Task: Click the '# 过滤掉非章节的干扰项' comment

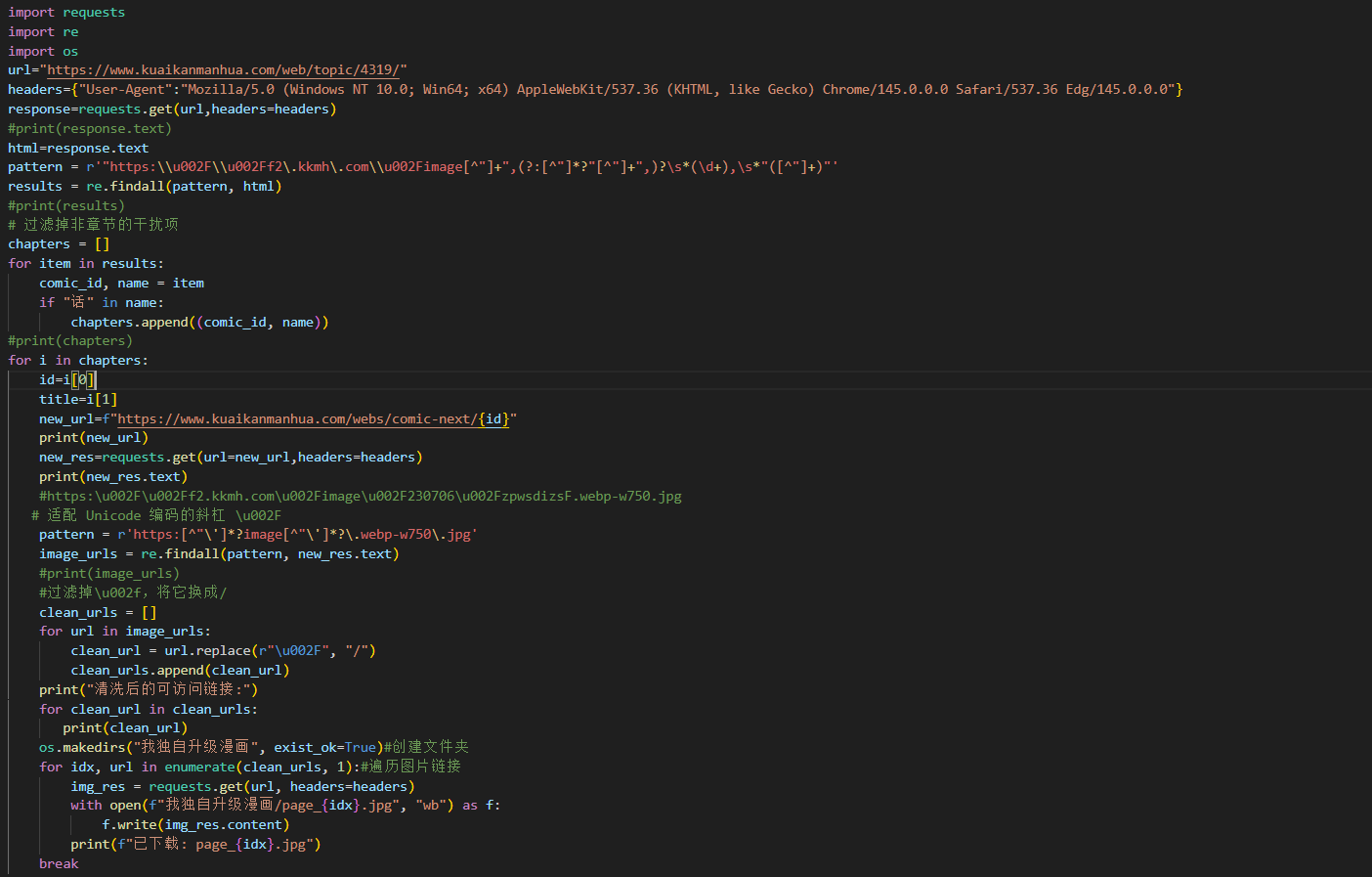Action: (x=93, y=225)
